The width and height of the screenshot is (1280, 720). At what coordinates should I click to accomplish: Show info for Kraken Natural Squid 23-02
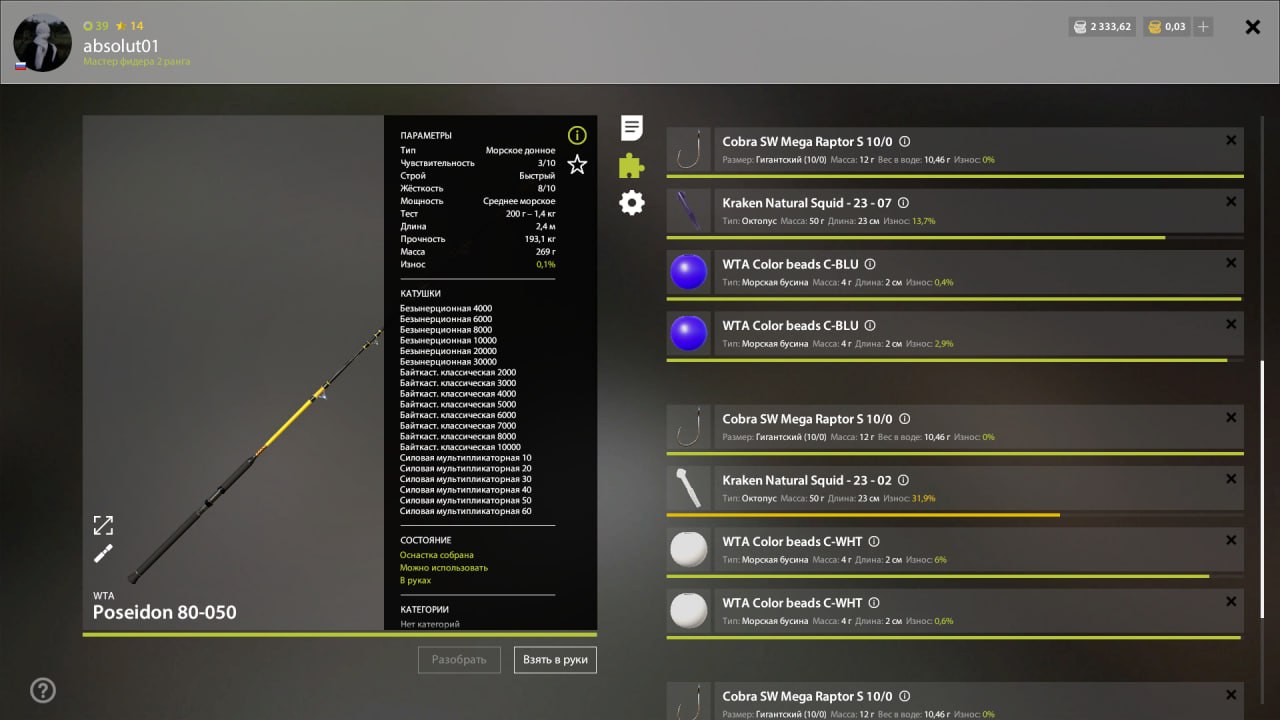(903, 480)
